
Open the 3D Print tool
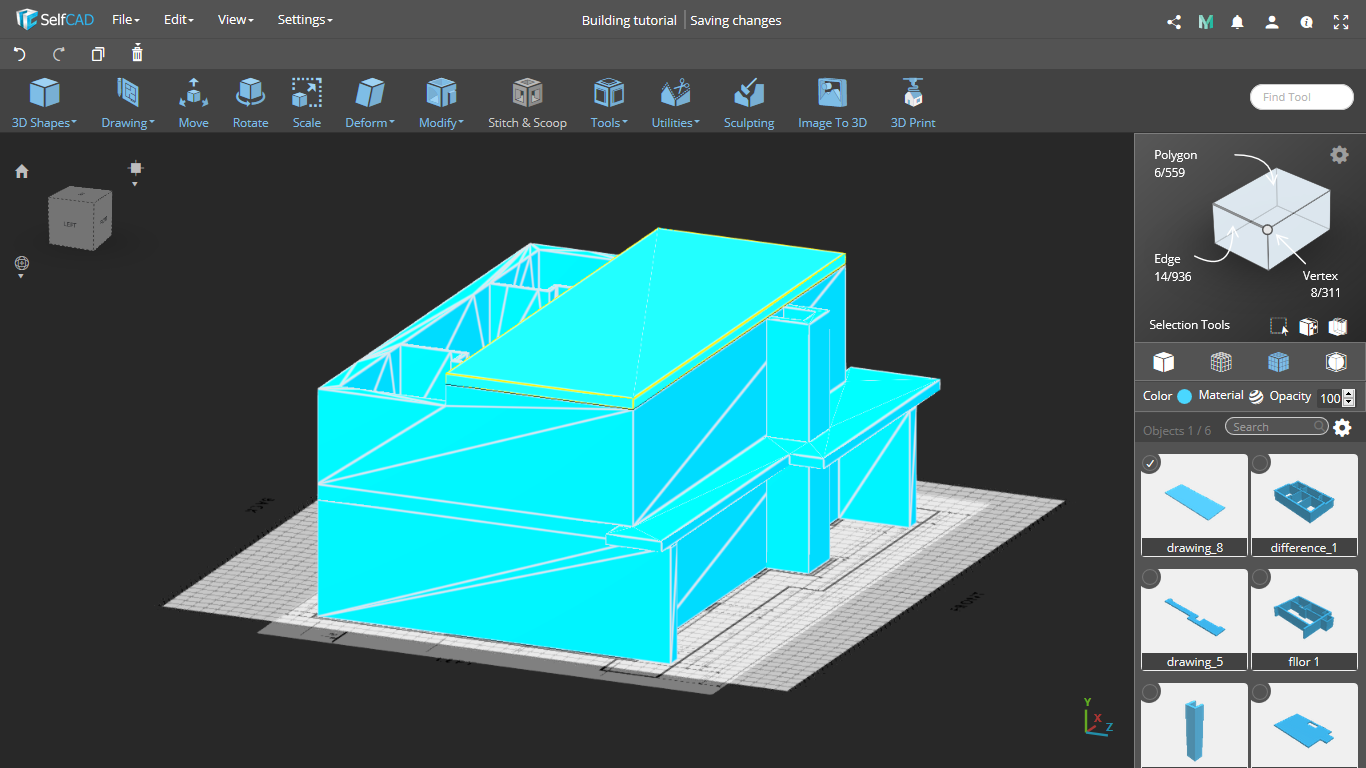(913, 104)
